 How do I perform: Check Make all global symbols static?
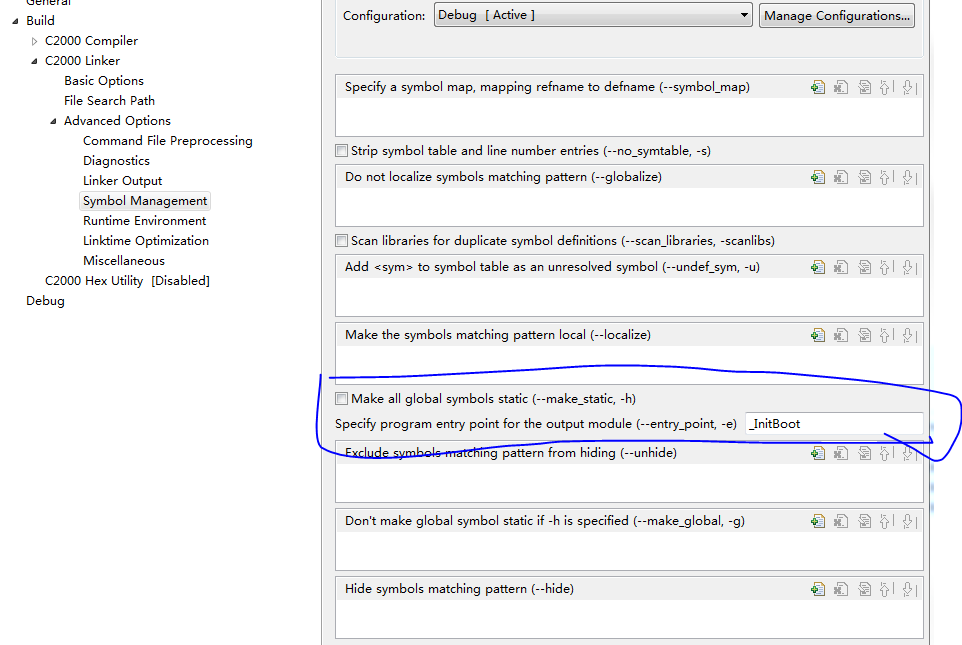pyautogui.click(x=342, y=399)
